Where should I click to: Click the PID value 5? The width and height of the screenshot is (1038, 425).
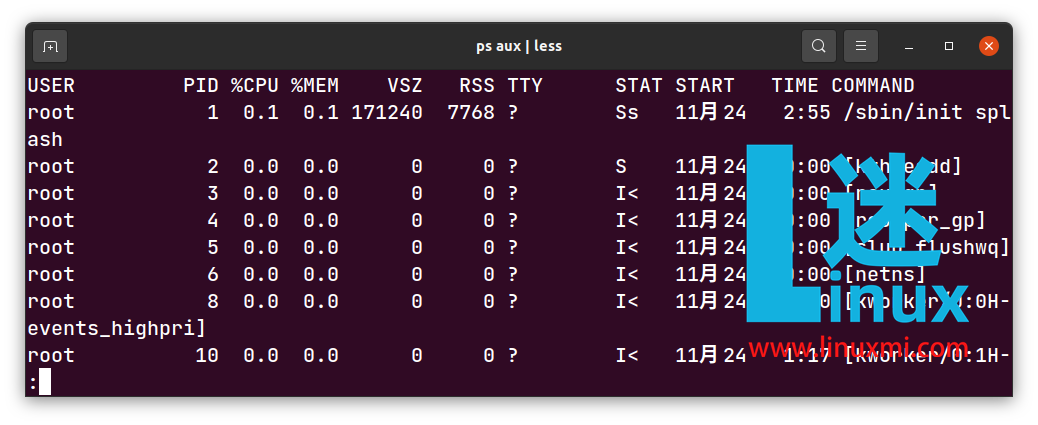point(213,248)
